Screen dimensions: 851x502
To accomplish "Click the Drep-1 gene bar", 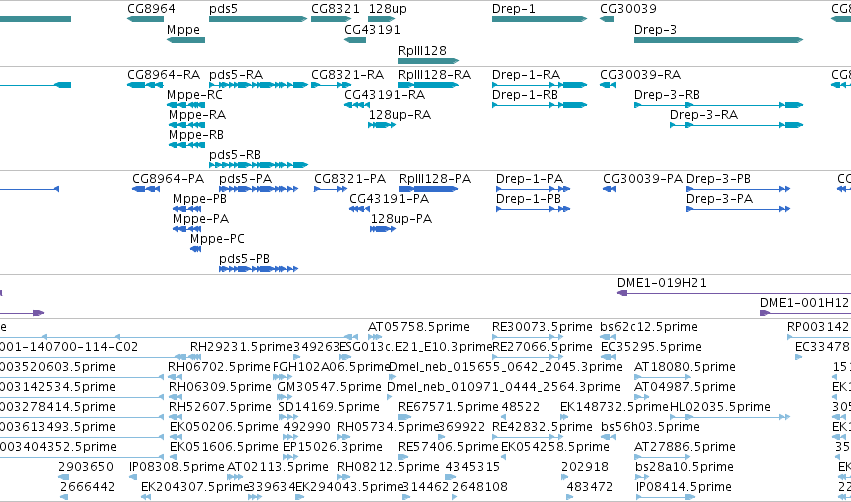I will click(x=539, y=19).
